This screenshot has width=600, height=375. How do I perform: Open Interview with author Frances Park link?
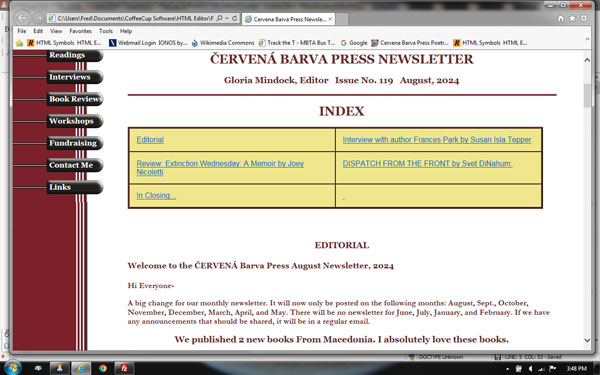point(437,140)
